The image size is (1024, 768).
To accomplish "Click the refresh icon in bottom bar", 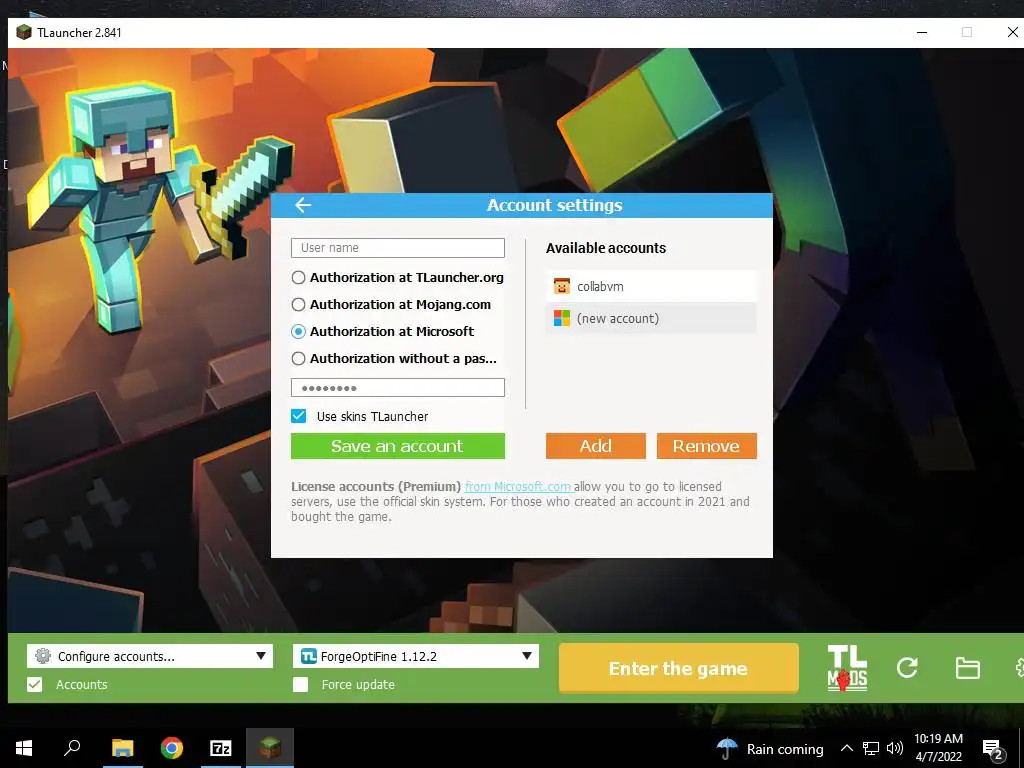I will click(x=907, y=667).
